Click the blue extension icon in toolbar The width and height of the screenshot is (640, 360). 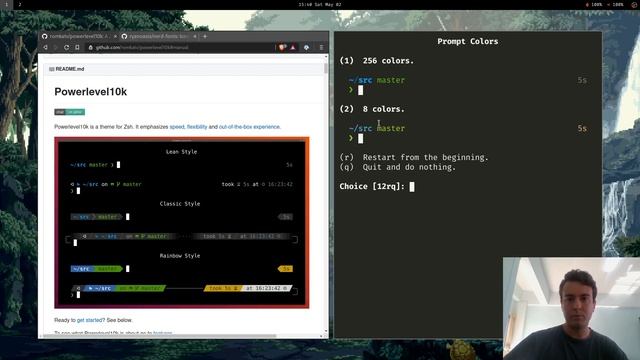click(x=307, y=47)
